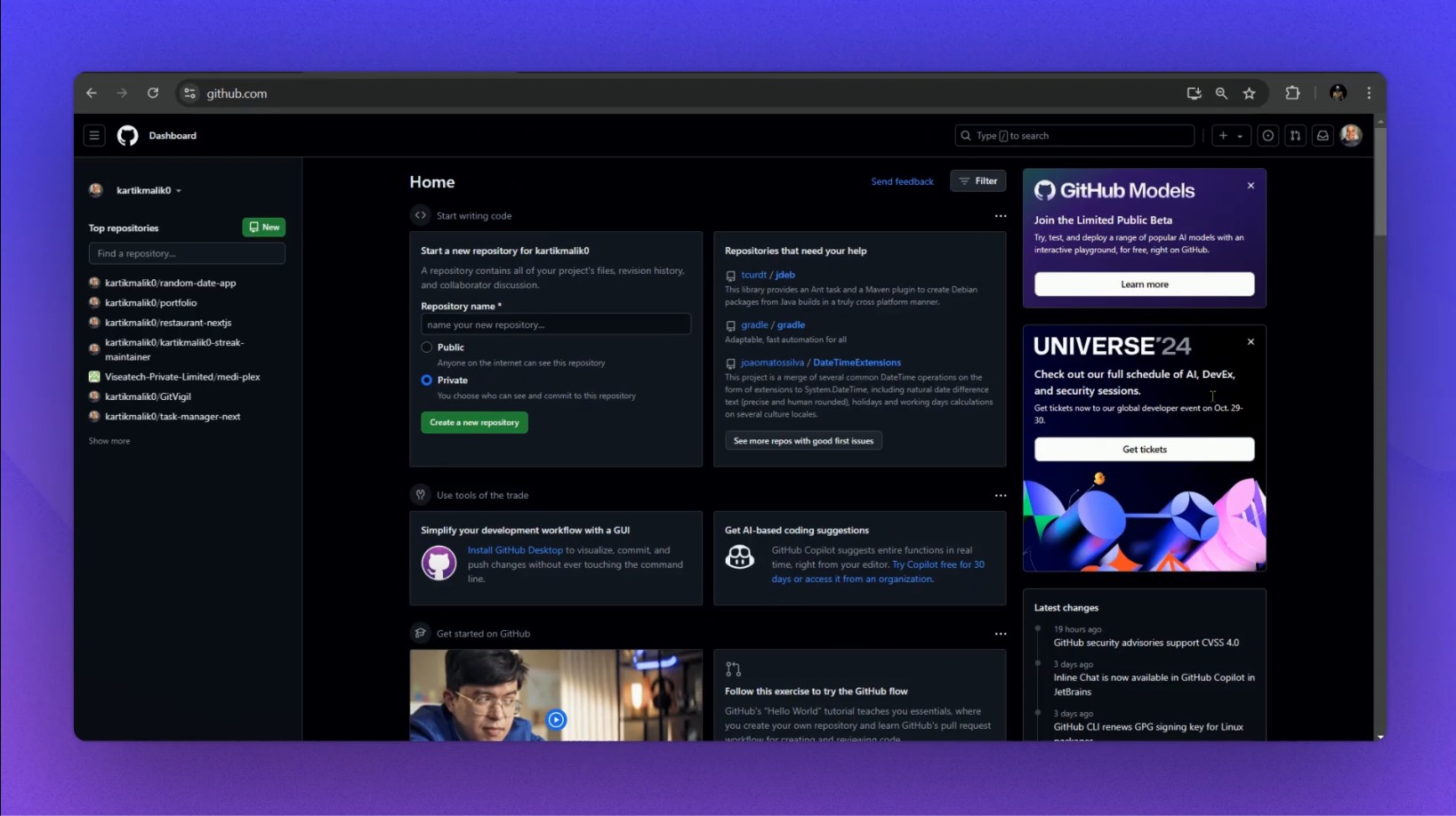Click the Send feedback link
Screen dimensions: 1456x816
pyautogui.click(x=902, y=181)
